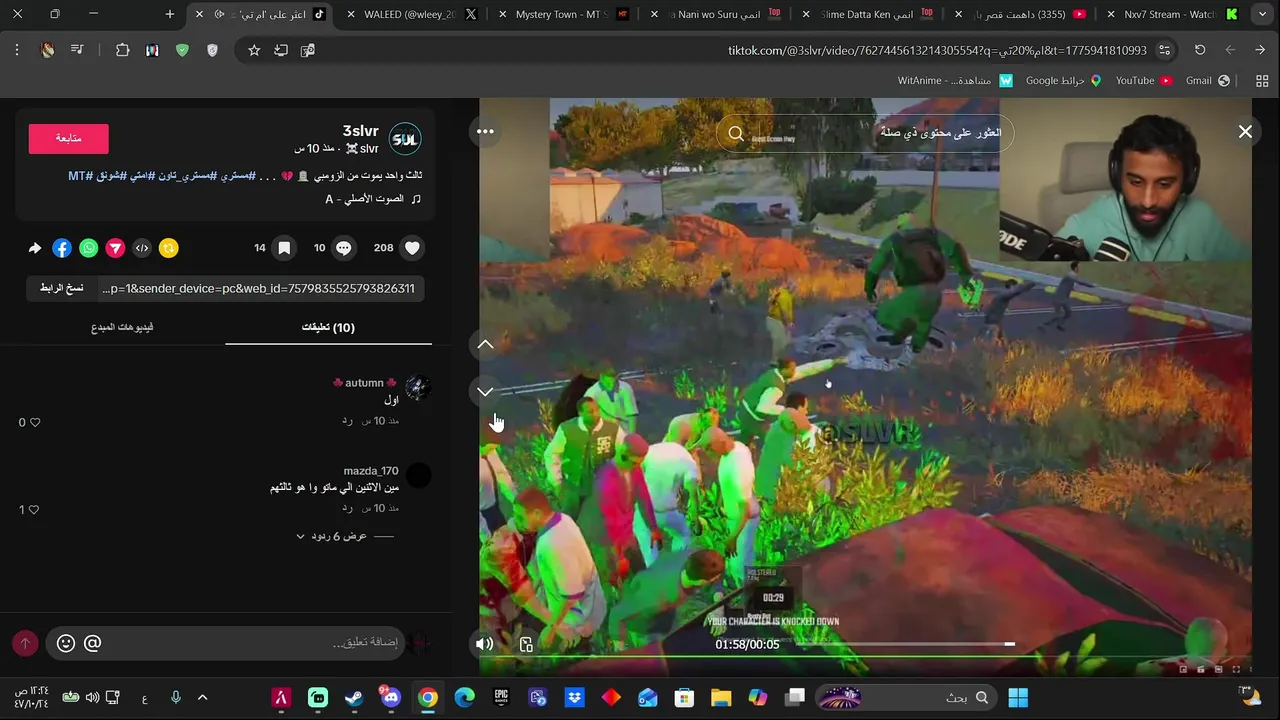The width and height of the screenshot is (1280, 720).
Task: Switch to the Comments (10) tab
Action: tap(328, 327)
